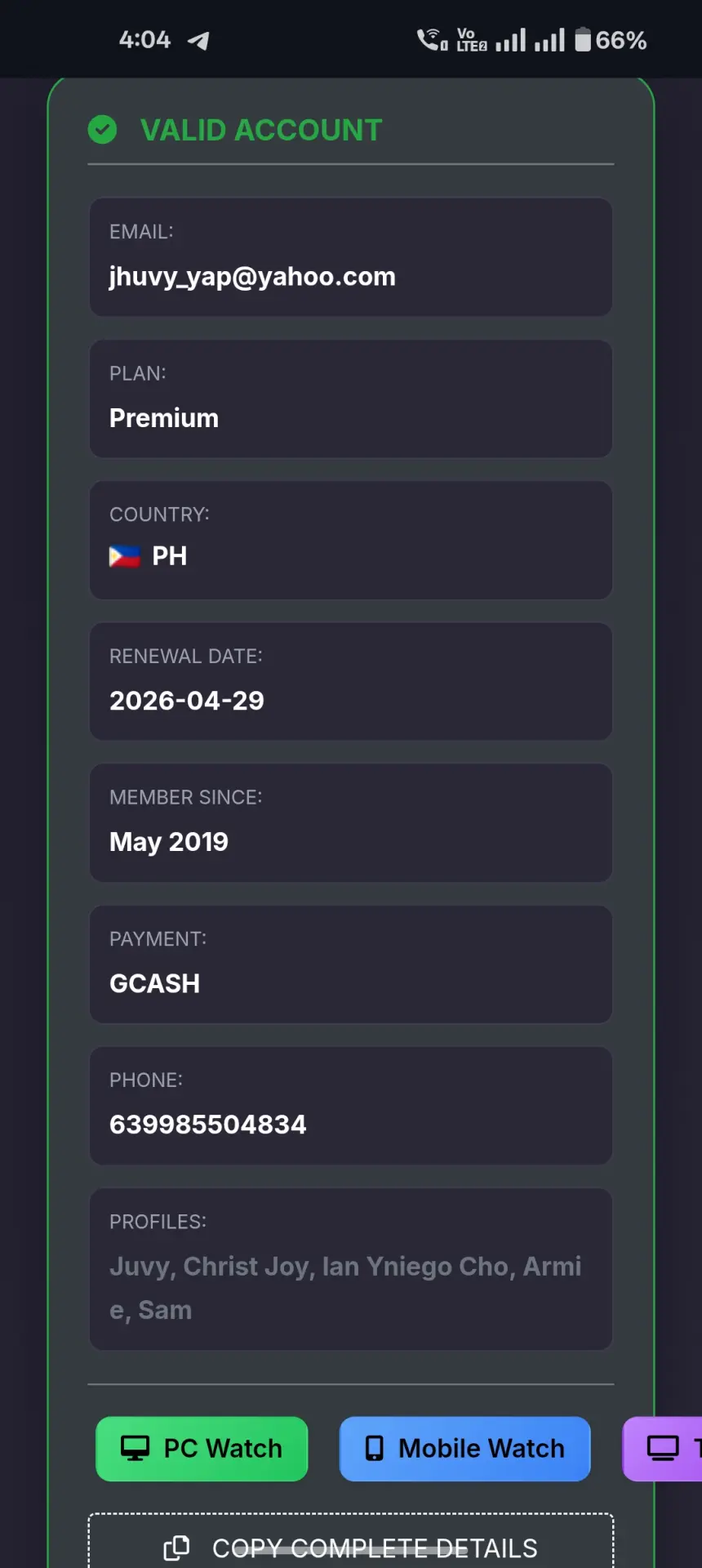
Task: Tap the TV icon on purple button
Action: pyautogui.click(x=663, y=1448)
